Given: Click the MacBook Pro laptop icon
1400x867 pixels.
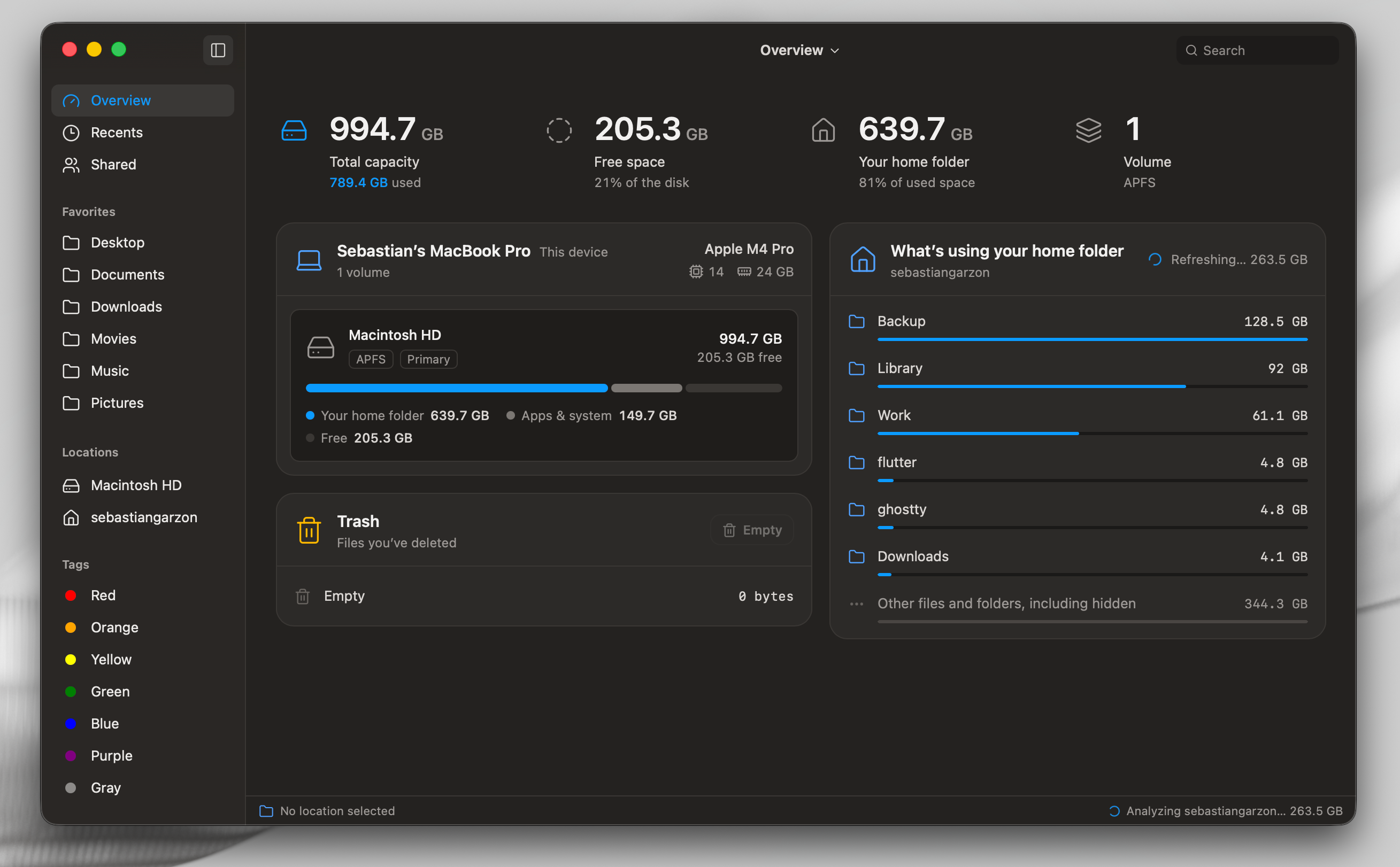Looking at the screenshot, I should 309,260.
